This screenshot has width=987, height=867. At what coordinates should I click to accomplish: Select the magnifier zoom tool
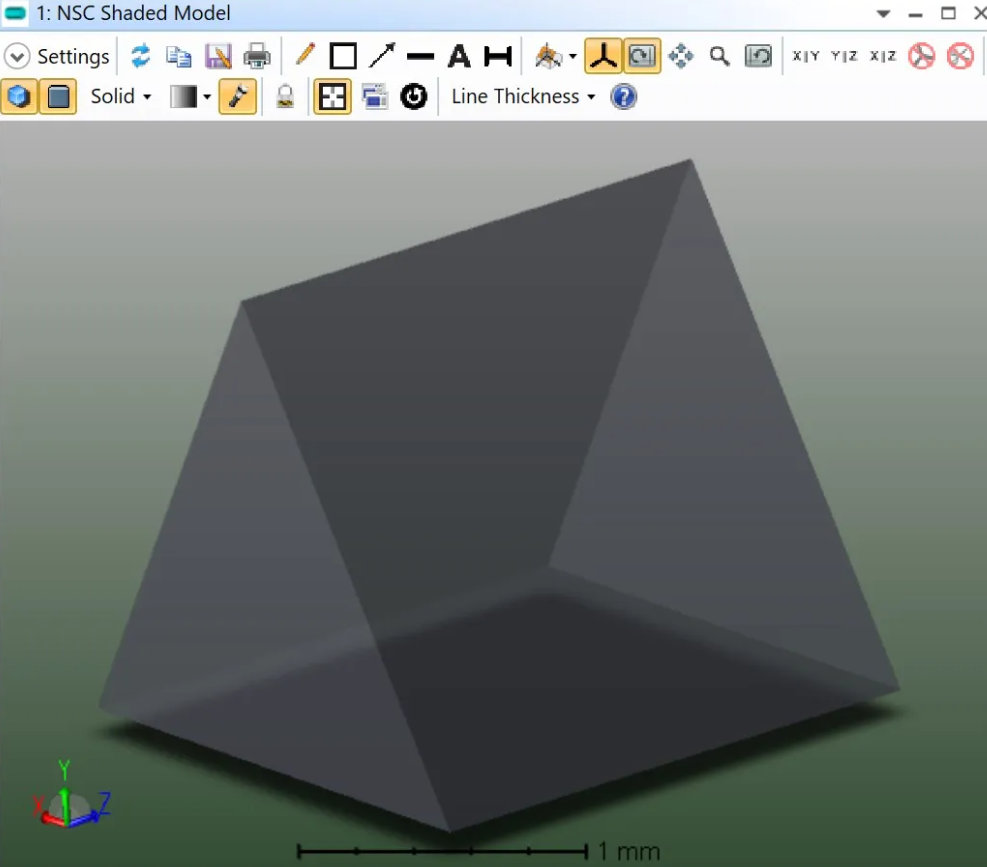pyautogui.click(x=719, y=56)
